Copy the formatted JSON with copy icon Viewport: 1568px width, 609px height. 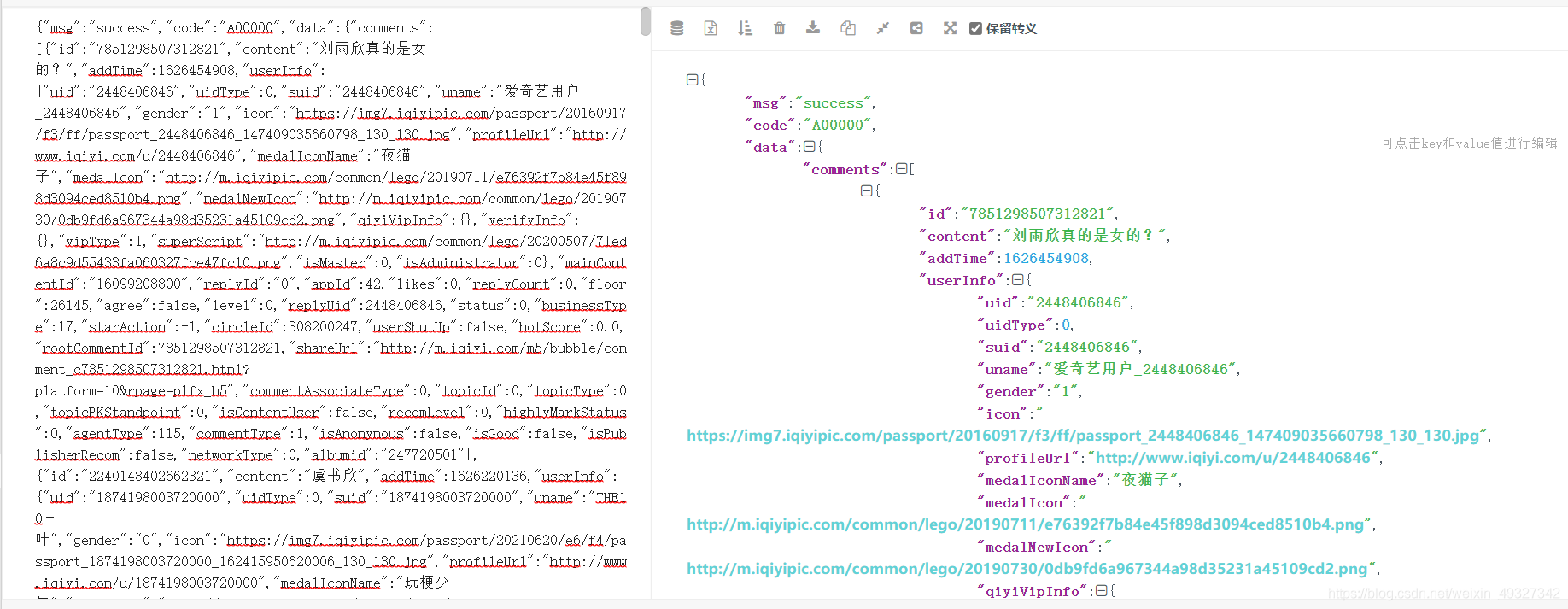[x=848, y=28]
